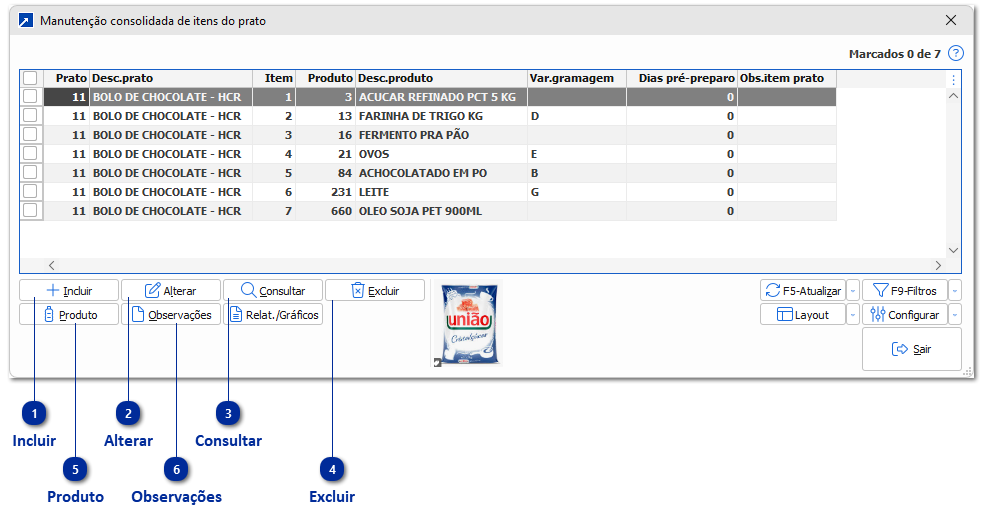Click the União sugar product thumbnail
This screenshot has height=523, width=983.
pos(467,324)
